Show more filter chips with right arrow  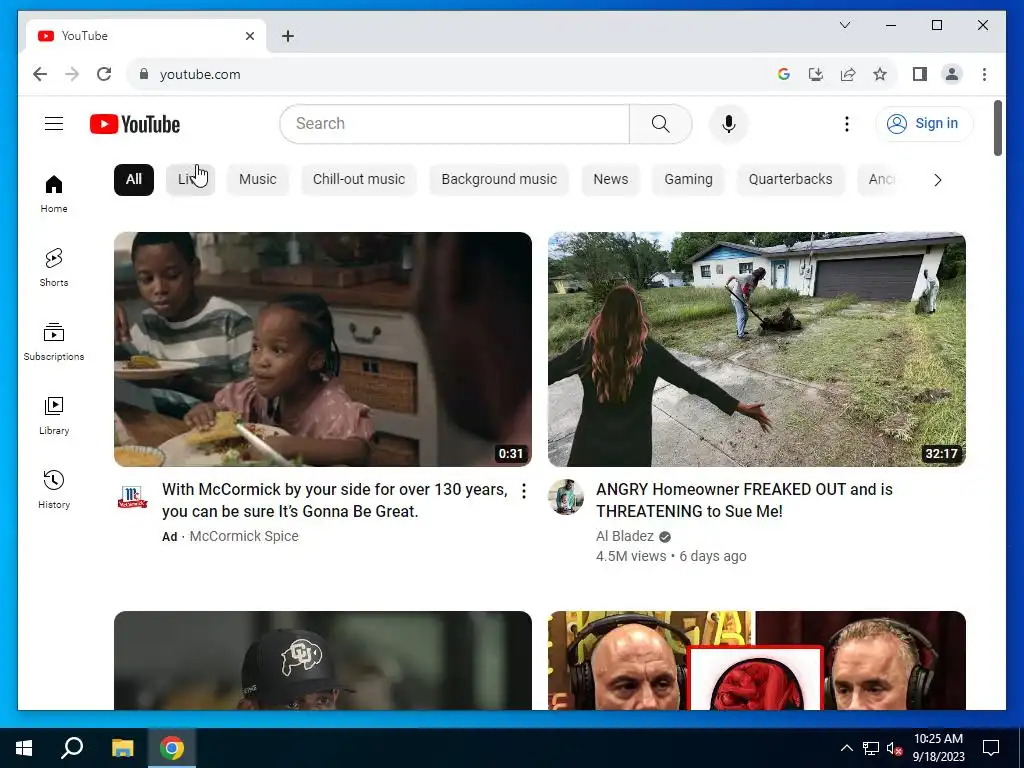coord(938,180)
